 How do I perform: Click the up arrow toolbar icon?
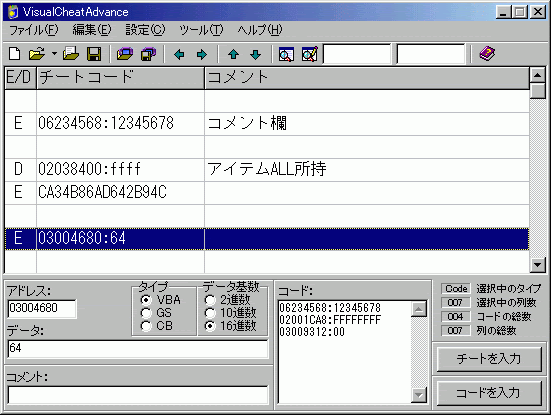233,54
